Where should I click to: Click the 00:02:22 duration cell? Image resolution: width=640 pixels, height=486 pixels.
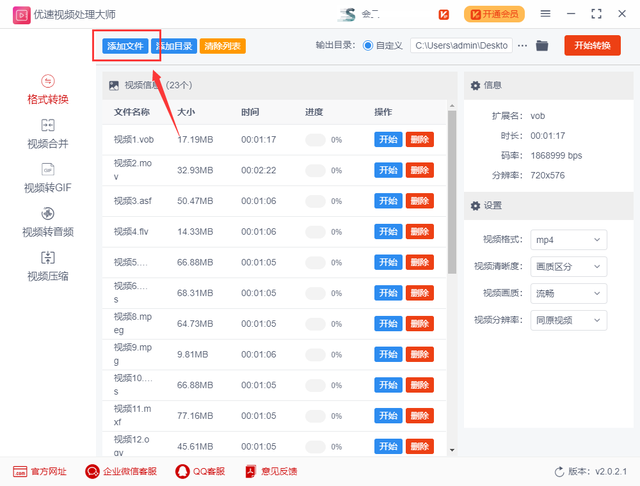[259, 170]
